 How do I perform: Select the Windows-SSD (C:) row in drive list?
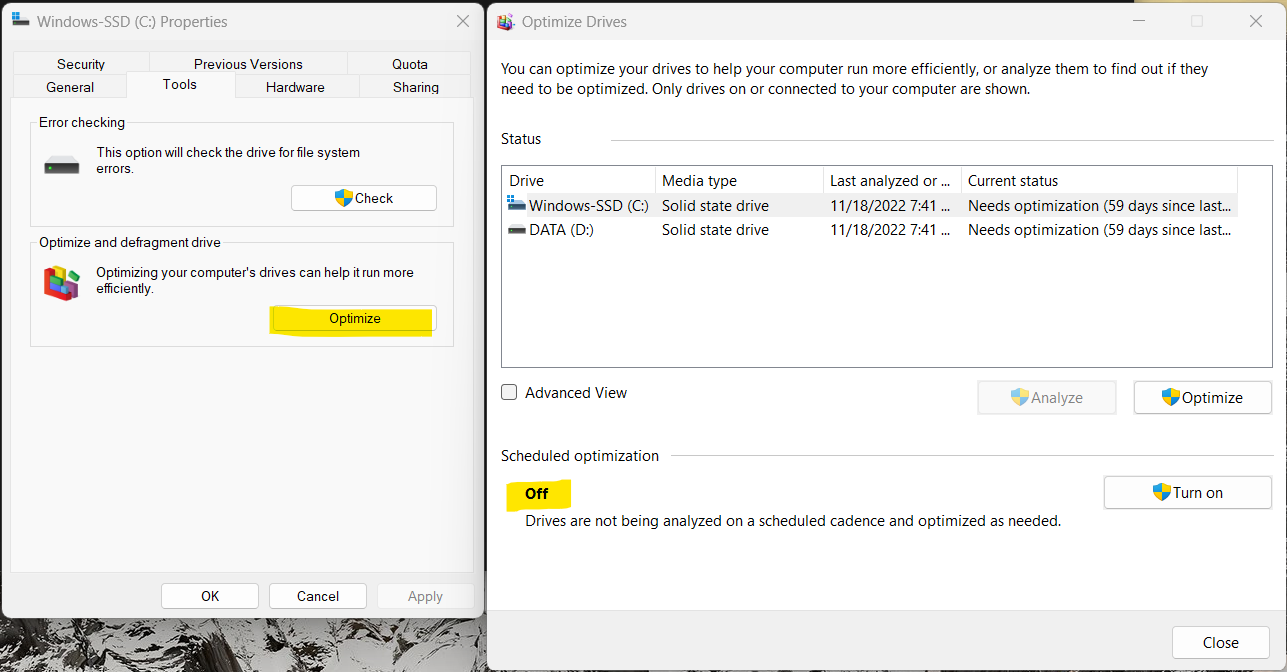tap(870, 206)
